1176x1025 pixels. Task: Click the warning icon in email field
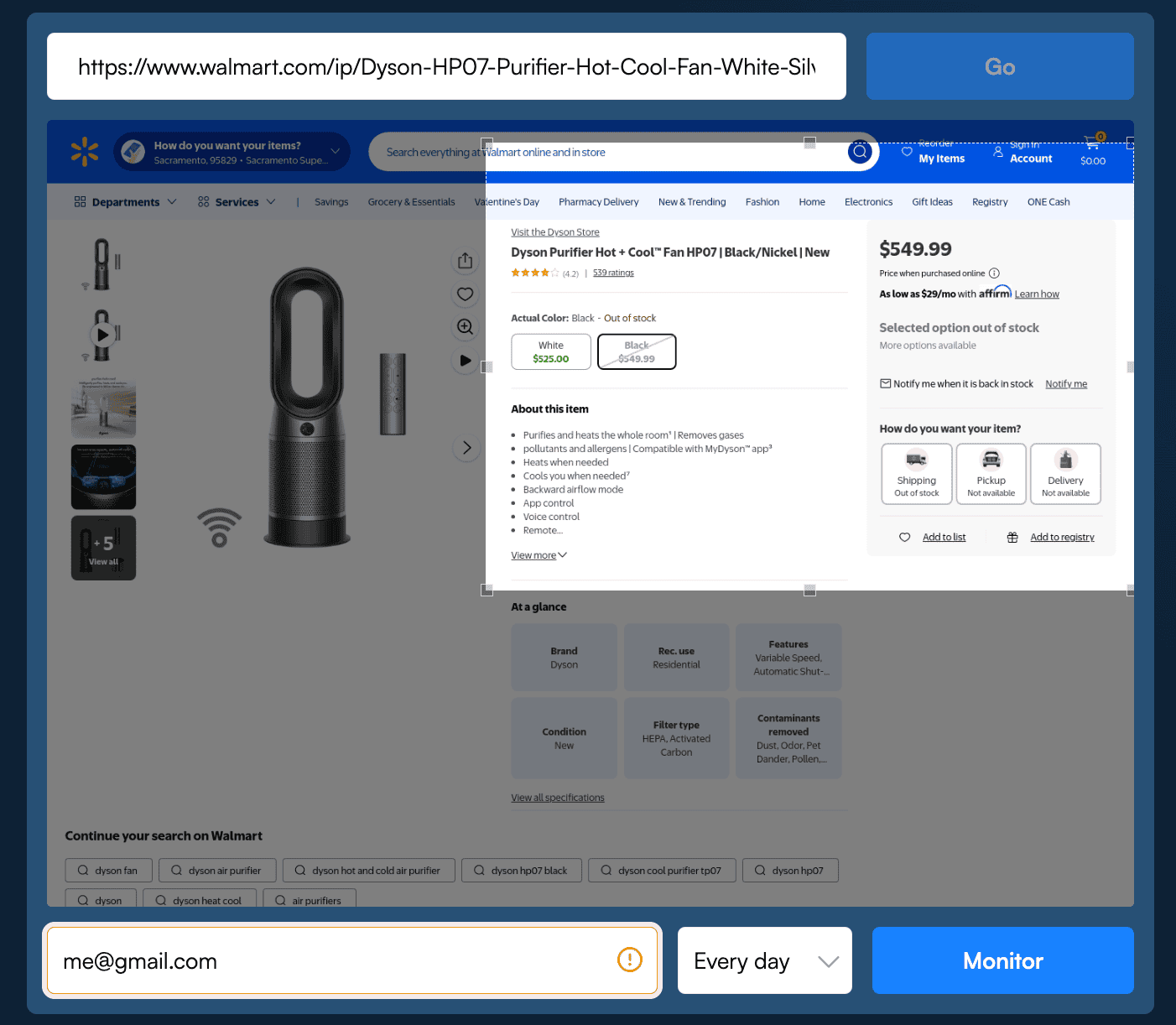630,960
